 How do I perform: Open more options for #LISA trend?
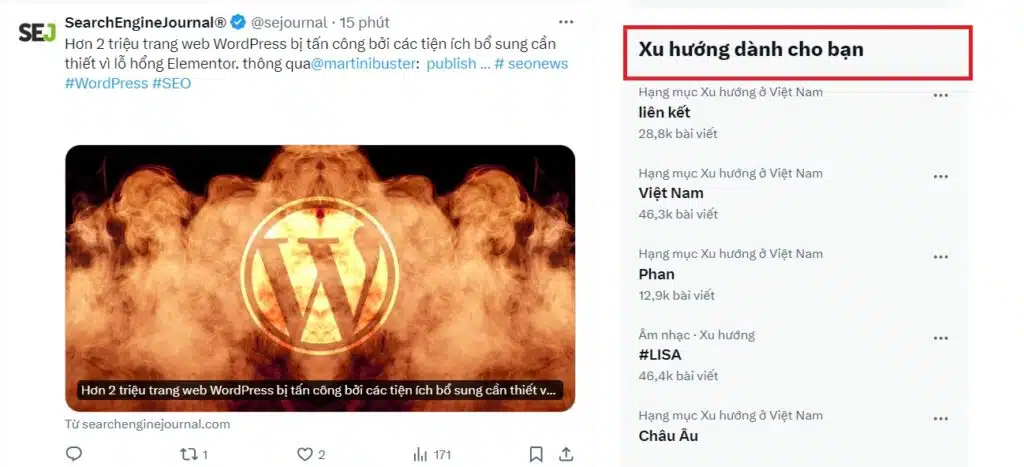point(940,338)
